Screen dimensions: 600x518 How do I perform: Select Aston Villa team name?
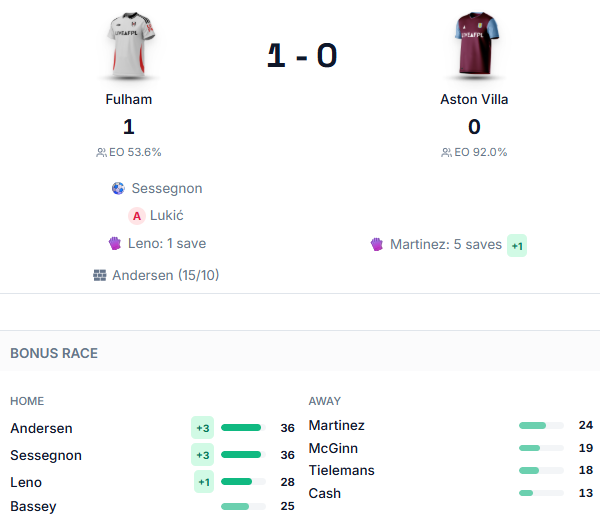pos(474,99)
